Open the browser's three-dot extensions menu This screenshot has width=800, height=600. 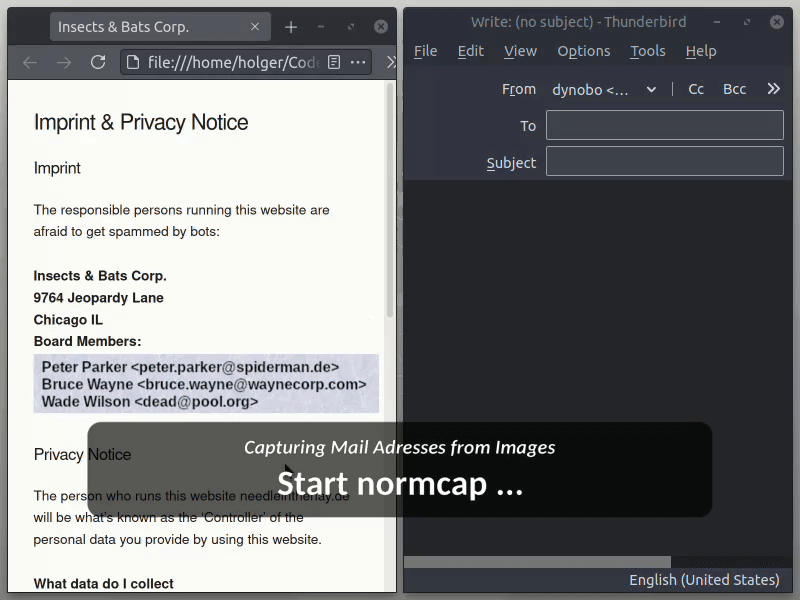point(358,62)
